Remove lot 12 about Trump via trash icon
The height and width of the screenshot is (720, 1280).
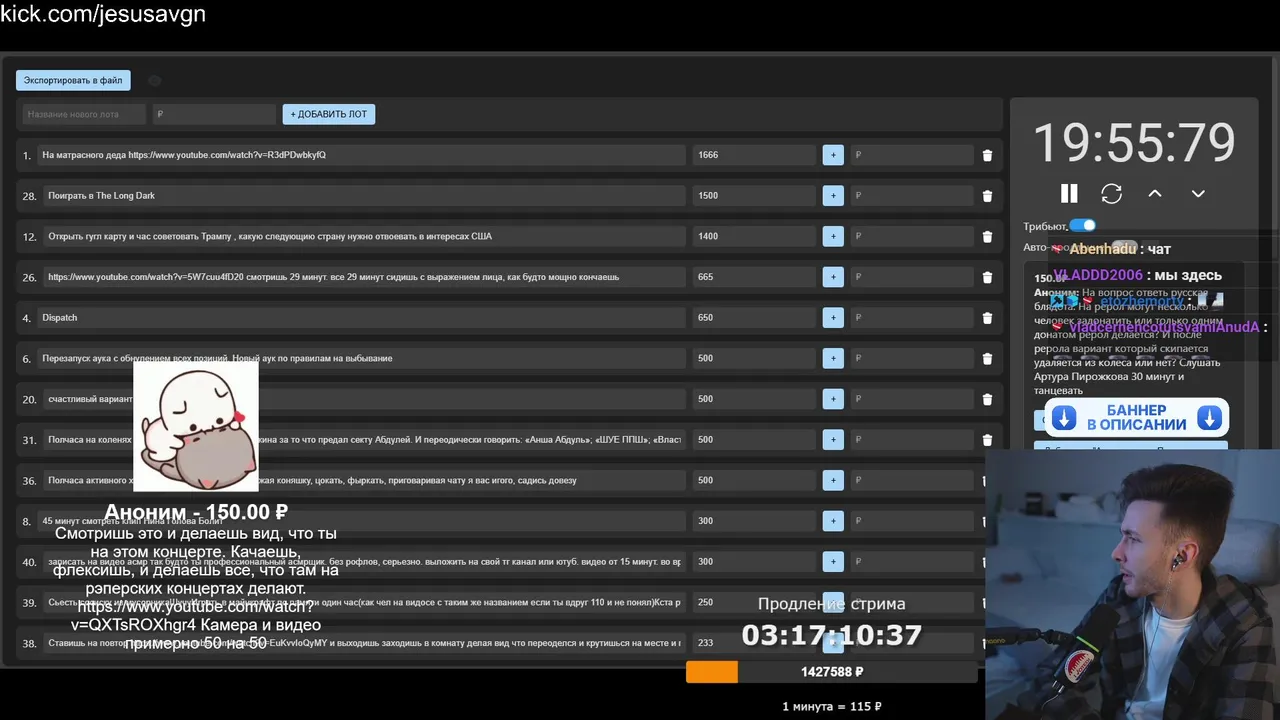(987, 237)
